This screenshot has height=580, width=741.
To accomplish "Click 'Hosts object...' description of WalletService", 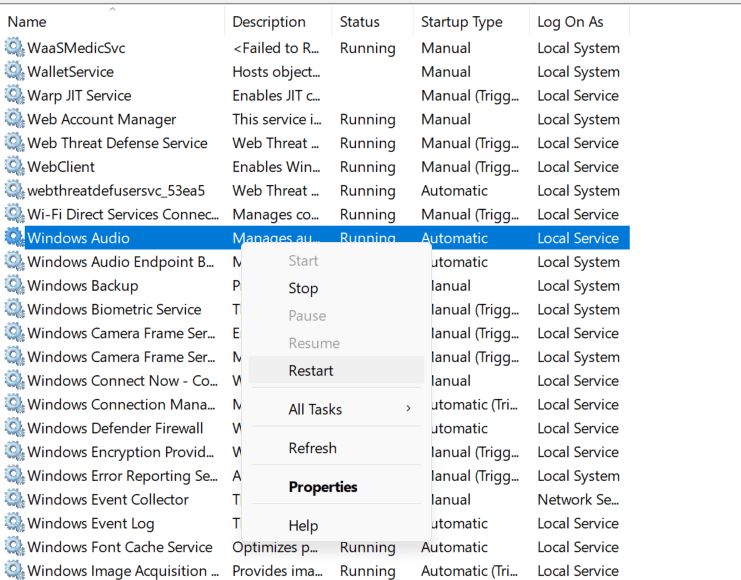I will [276, 72].
